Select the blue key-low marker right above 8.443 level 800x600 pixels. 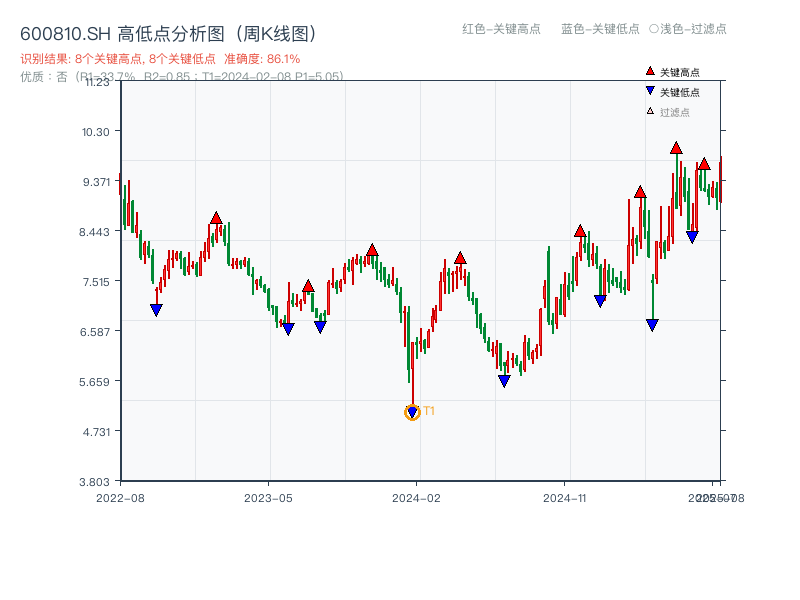tap(692, 237)
